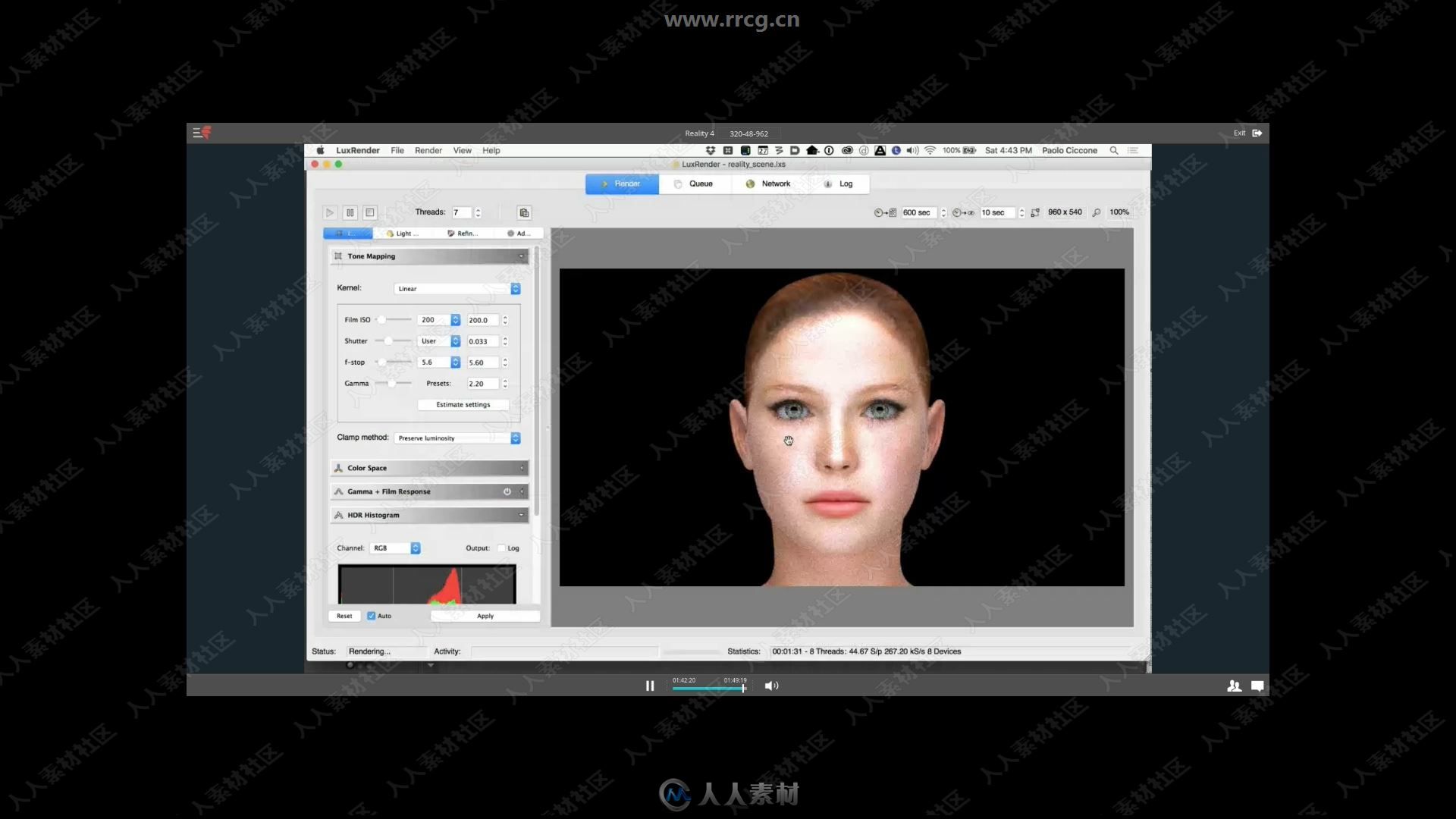
Task: Click the Tone Mapping section icon
Action: coord(338,256)
